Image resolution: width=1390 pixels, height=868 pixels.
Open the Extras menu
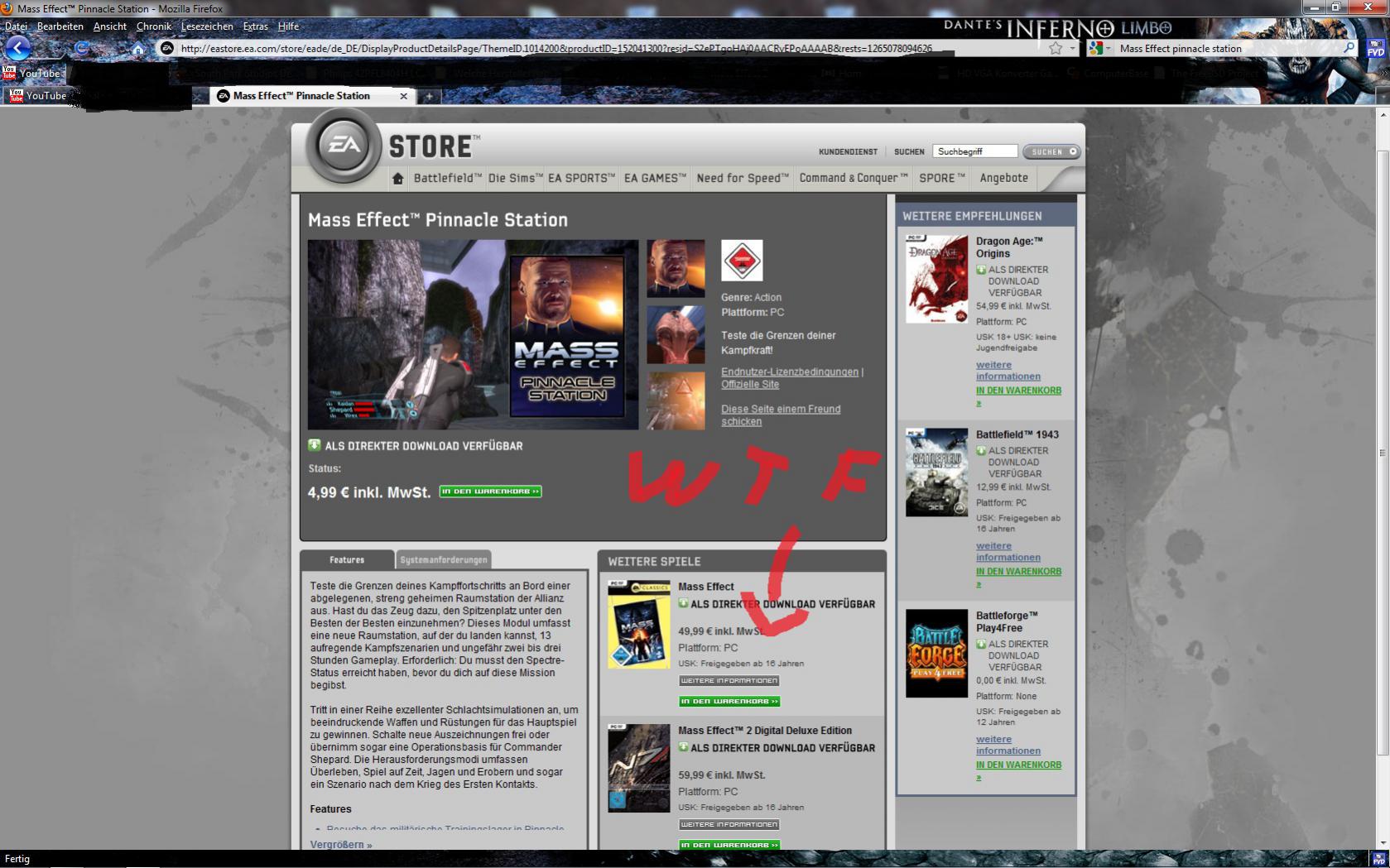(255, 26)
